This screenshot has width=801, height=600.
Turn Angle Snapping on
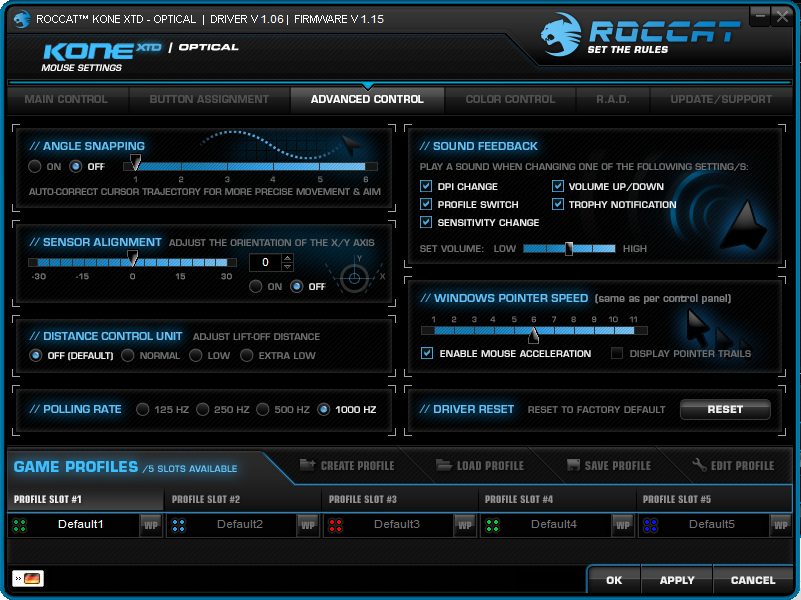(35, 166)
